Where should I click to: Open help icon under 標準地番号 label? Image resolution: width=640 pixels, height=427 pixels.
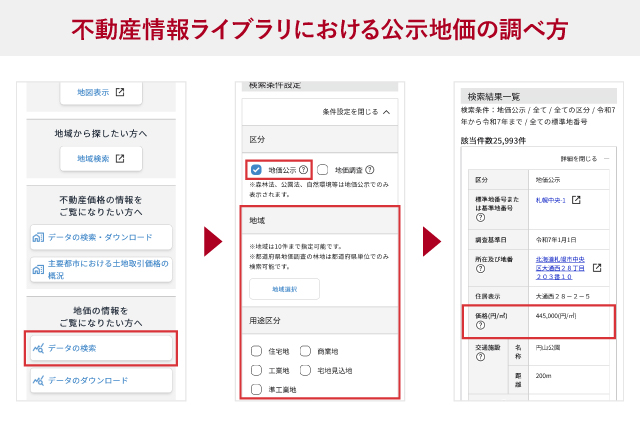tap(480, 218)
